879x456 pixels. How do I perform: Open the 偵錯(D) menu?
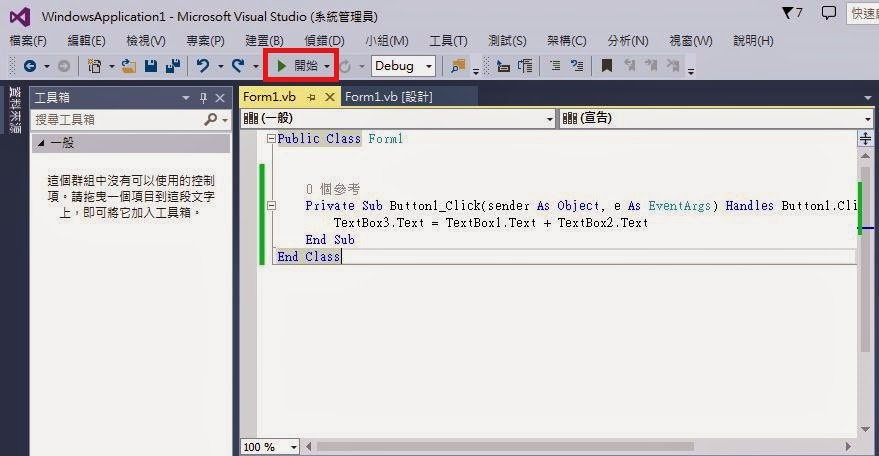click(x=324, y=41)
